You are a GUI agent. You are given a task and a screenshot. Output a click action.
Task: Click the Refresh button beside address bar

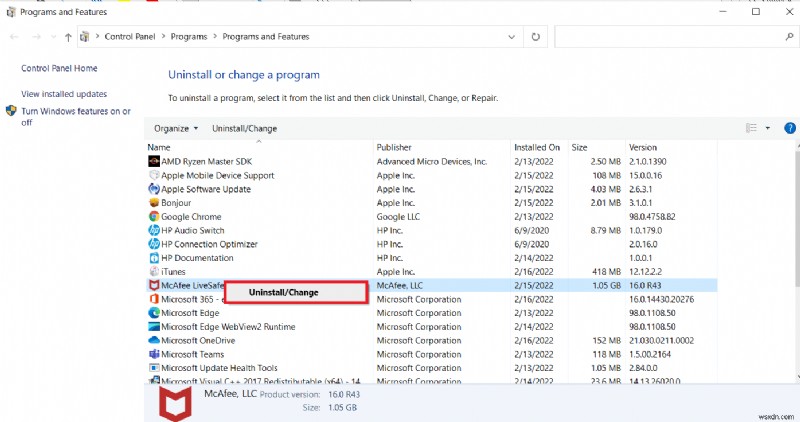coord(535,37)
